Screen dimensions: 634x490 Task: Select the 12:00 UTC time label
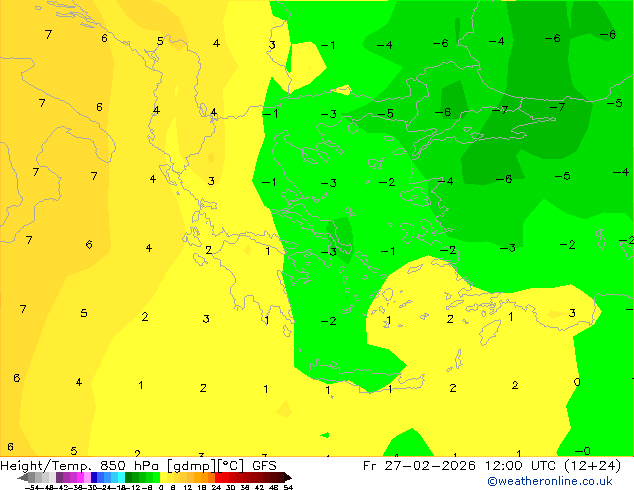520,465
